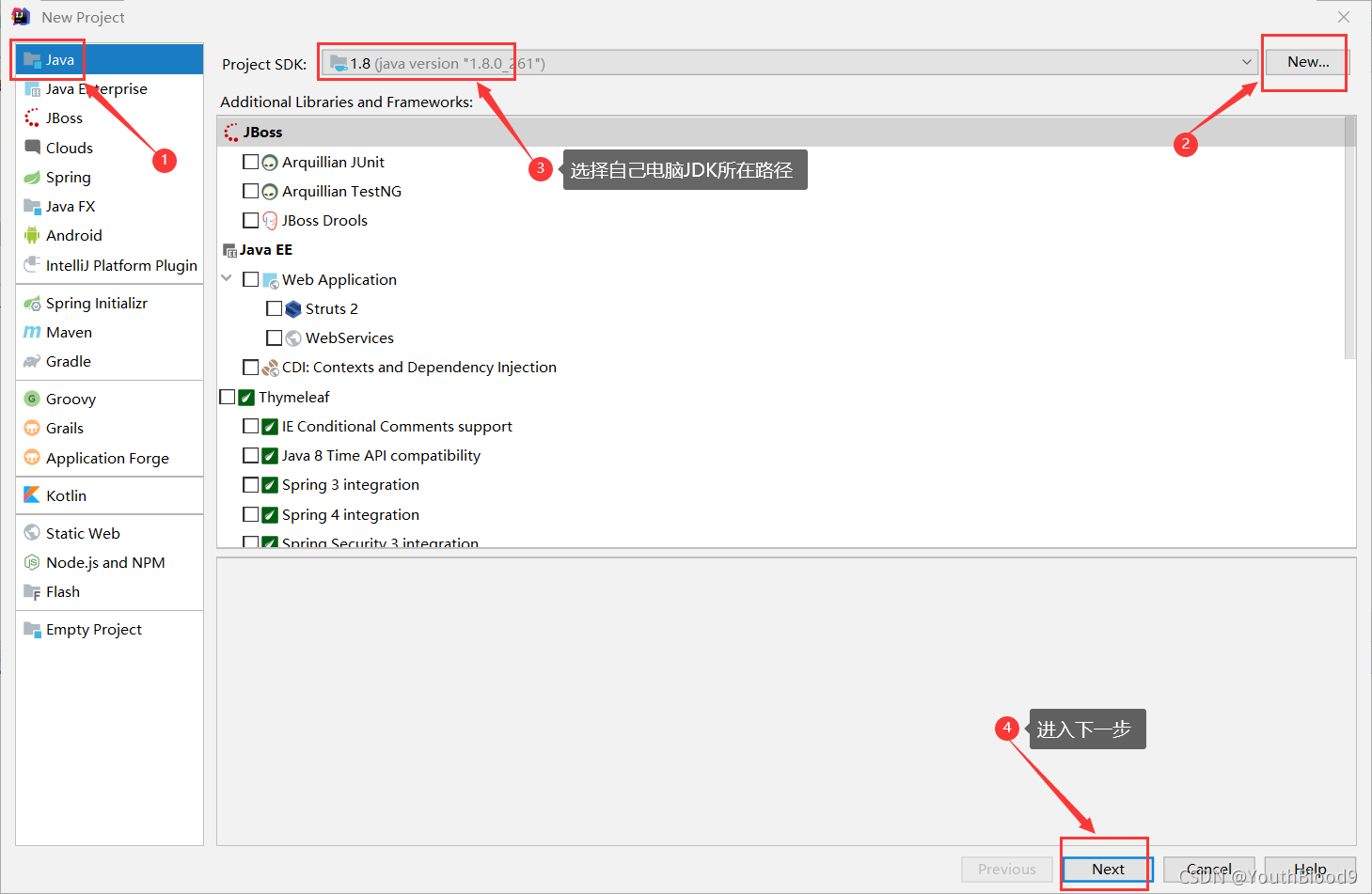Viewport: 1372px width, 894px height.
Task: Tick the JBoss Drools checkbox
Action: click(250, 220)
